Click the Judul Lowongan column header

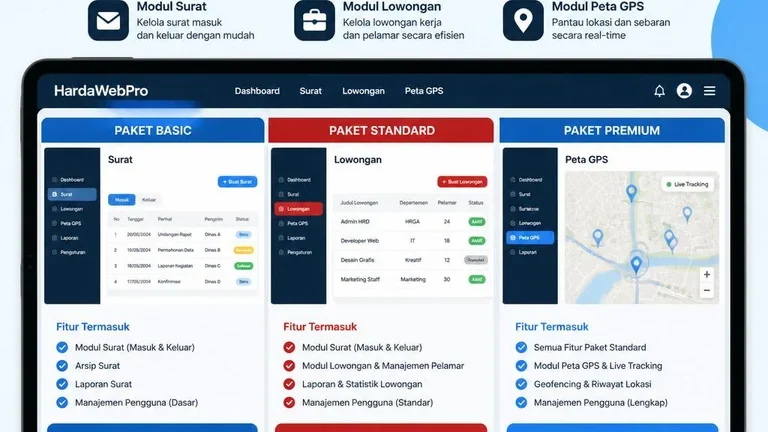click(x=359, y=203)
